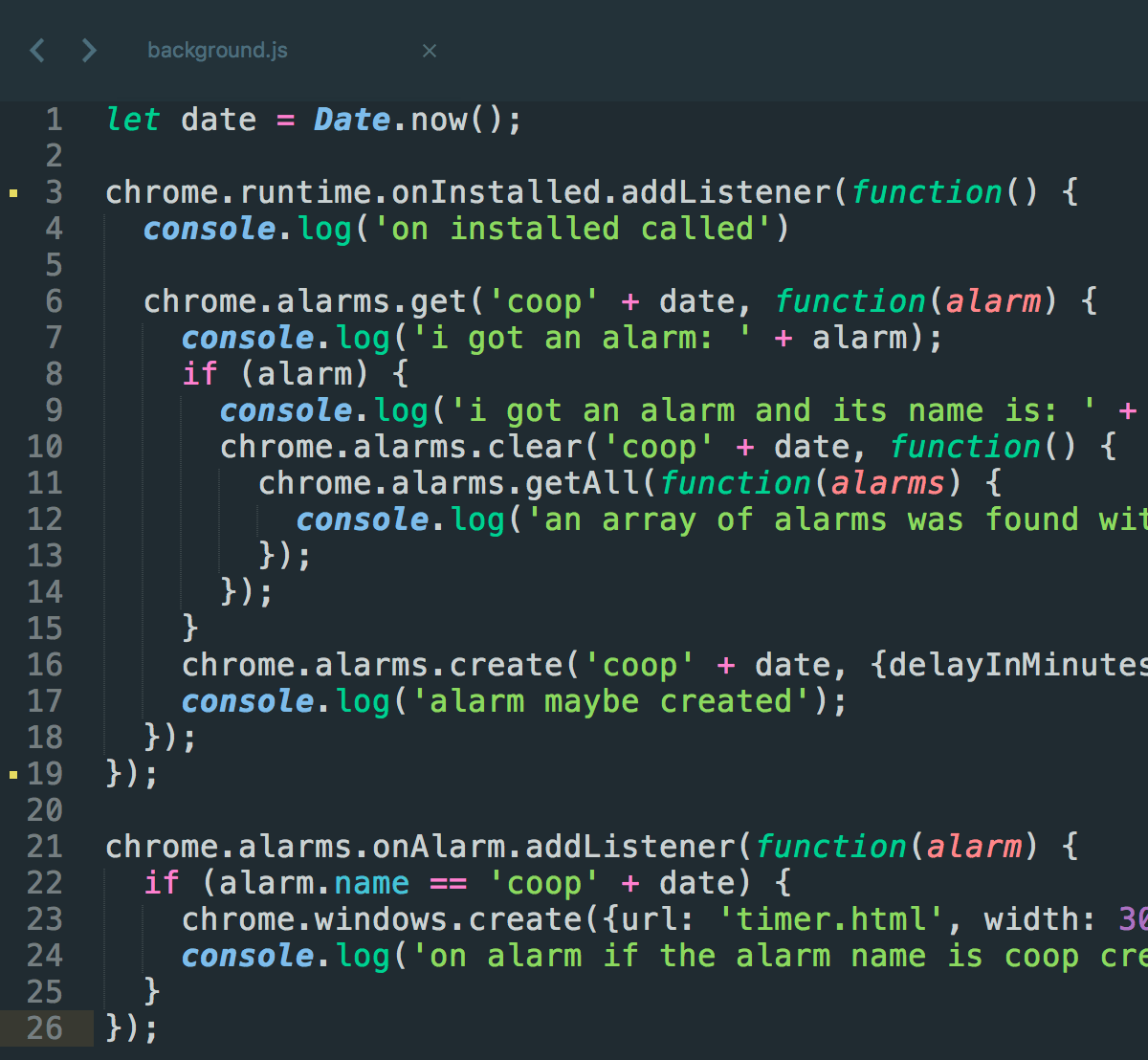This screenshot has width=1148, height=1060.
Task: Go forward with the right arrow
Action: 89,50
